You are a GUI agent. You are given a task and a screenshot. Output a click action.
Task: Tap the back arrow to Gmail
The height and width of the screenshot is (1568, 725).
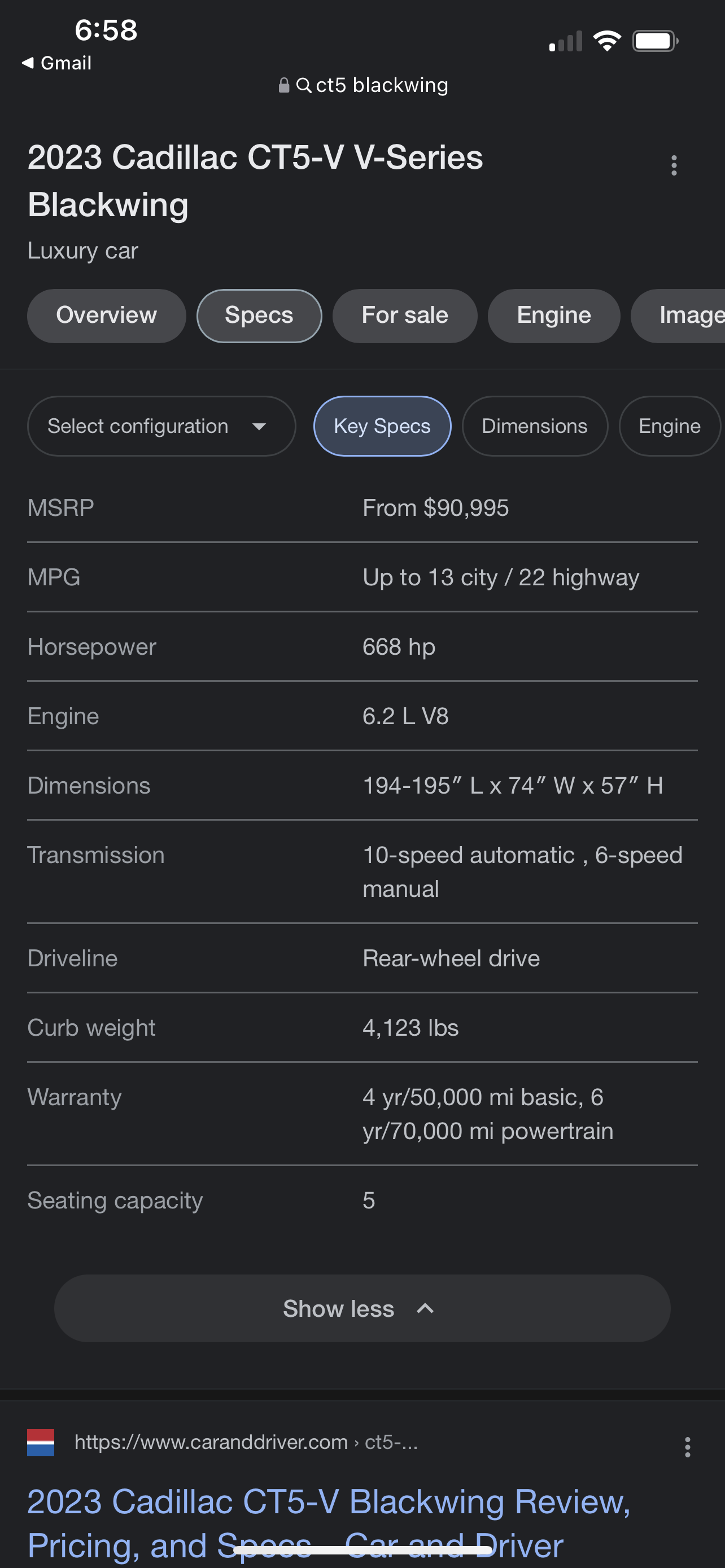pyautogui.click(x=28, y=63)
